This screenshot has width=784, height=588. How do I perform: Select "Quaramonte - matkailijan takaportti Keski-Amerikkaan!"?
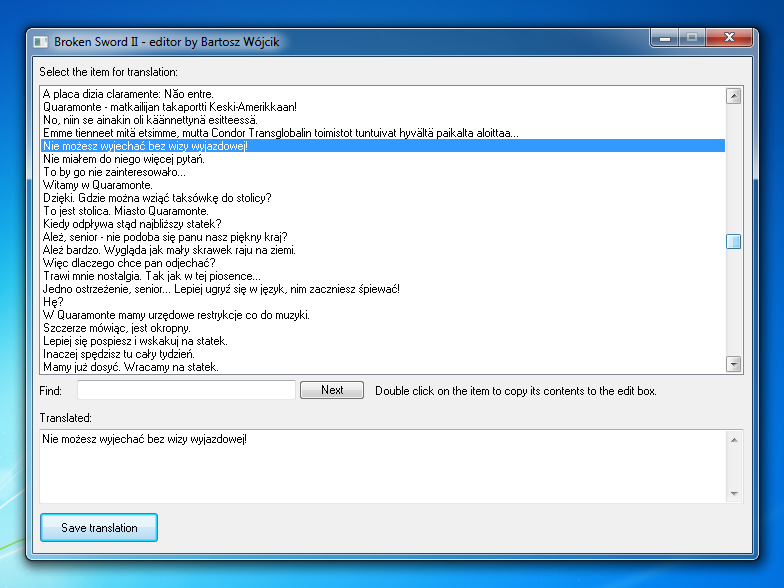point(382,107)
